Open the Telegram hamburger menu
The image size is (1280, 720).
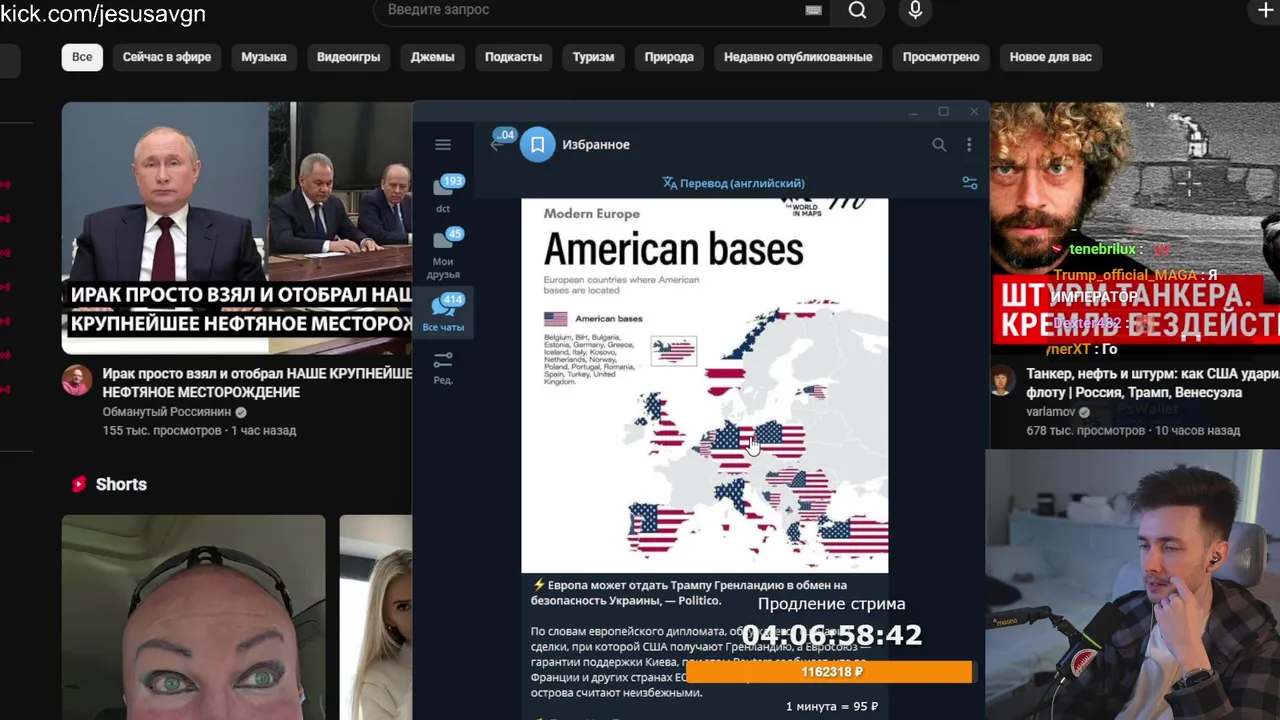click(443, 145)
